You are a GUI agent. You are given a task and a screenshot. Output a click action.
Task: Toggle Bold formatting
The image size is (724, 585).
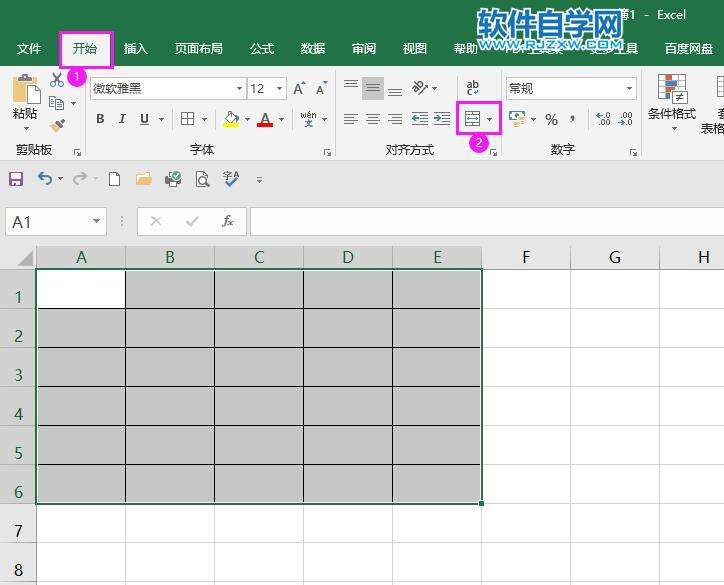tap(100, 119)
